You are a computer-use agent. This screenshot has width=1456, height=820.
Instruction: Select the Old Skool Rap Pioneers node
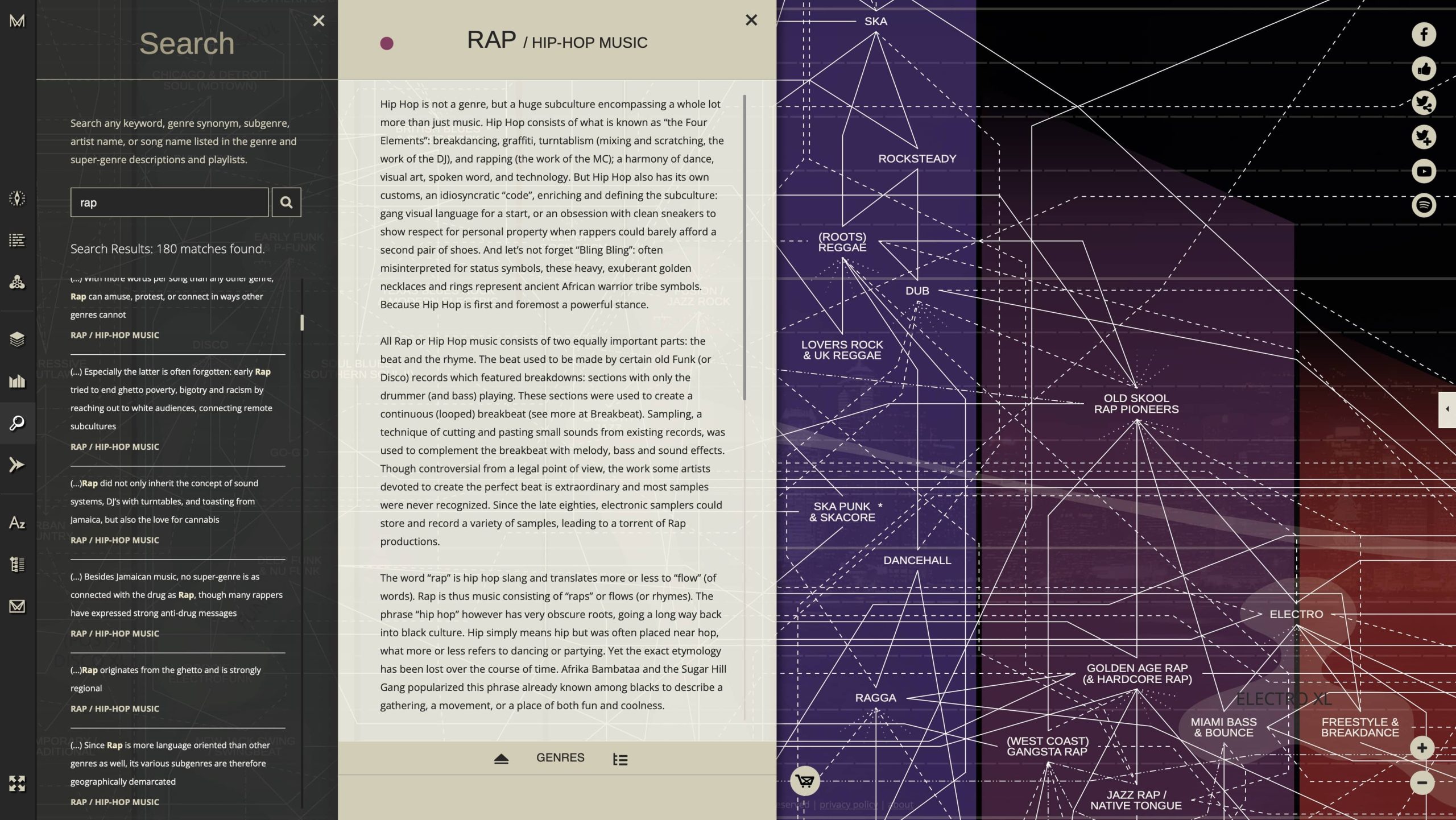[x=1136, y=404]
